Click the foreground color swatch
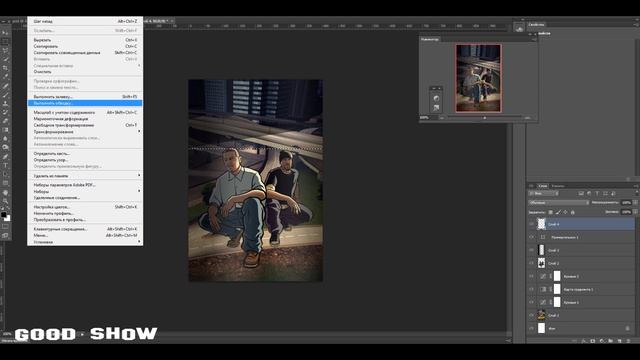This screenshot has height=360, width=640. (4, 215)
